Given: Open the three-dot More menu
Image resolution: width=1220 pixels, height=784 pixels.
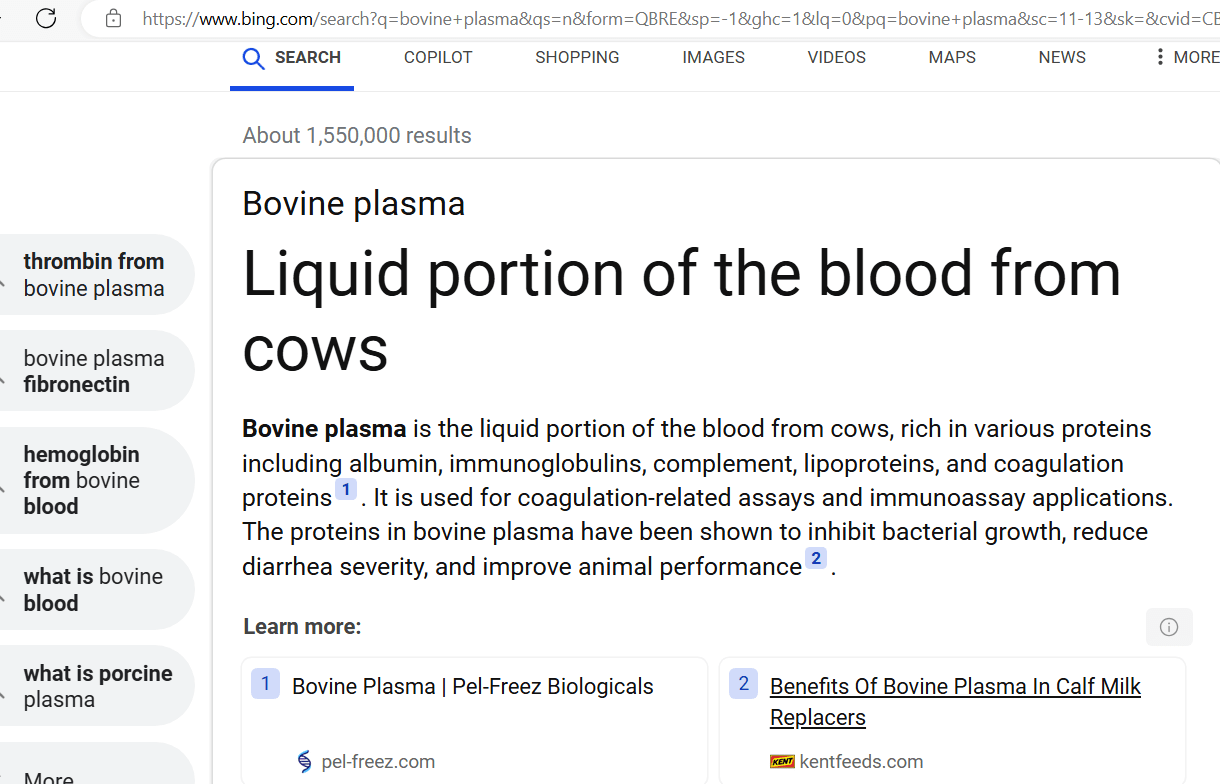Looking at the screenshot, I should [1160, 57].
